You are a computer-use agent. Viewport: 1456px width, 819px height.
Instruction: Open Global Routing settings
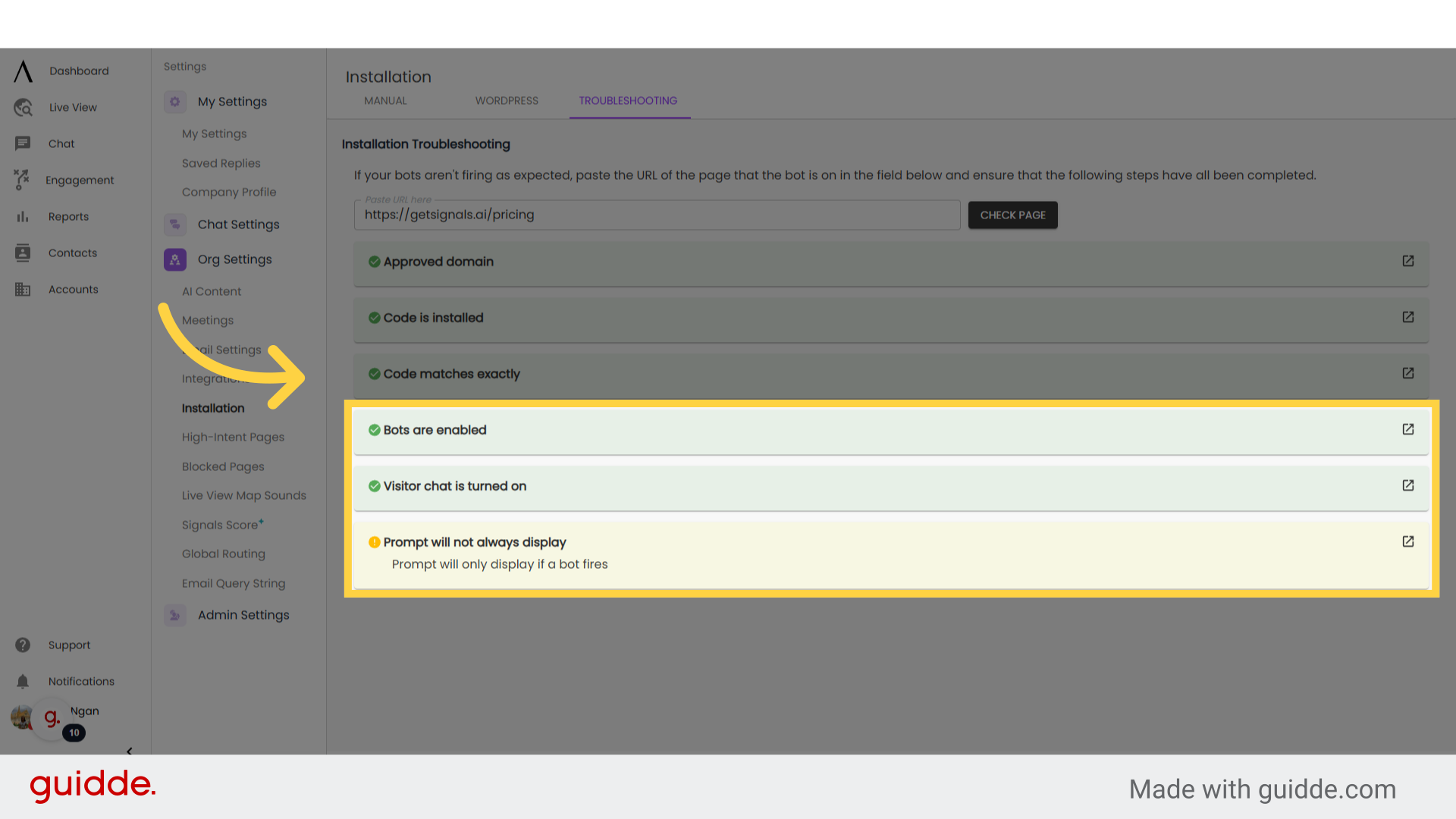coord(224,554)
